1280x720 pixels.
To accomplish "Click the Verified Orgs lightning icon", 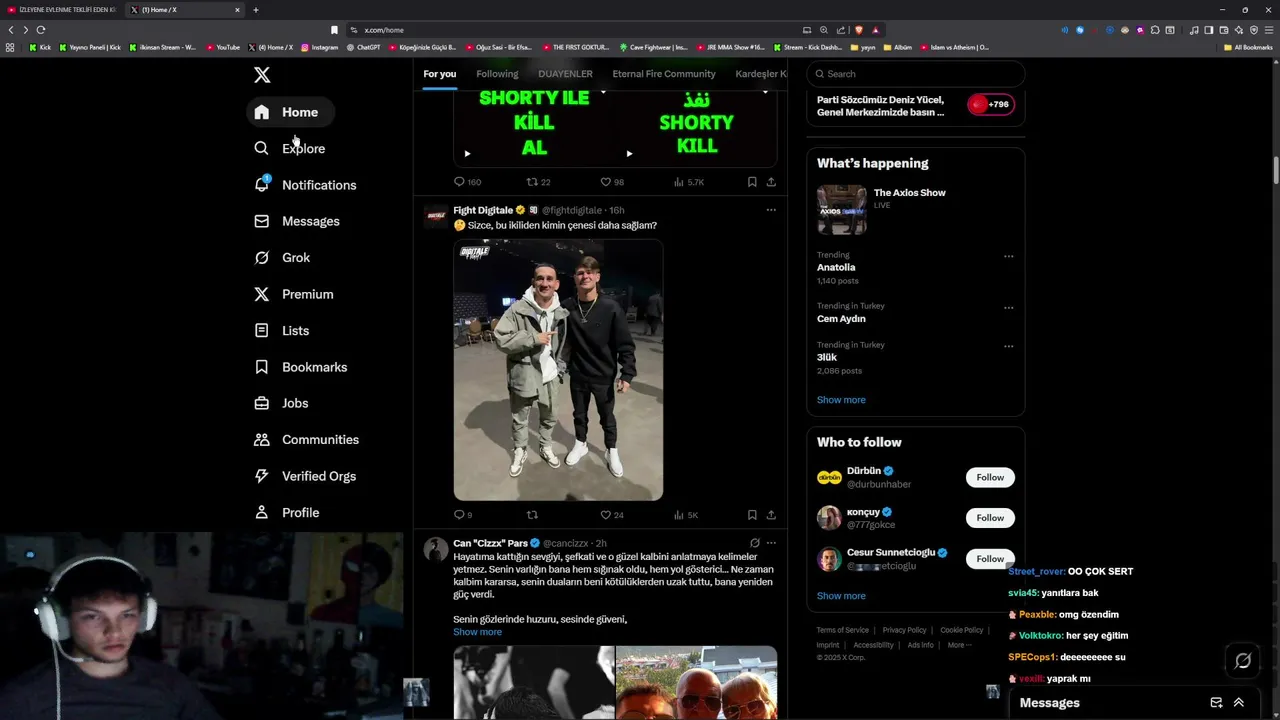I will pyautogui.click(x=261, y=476).
